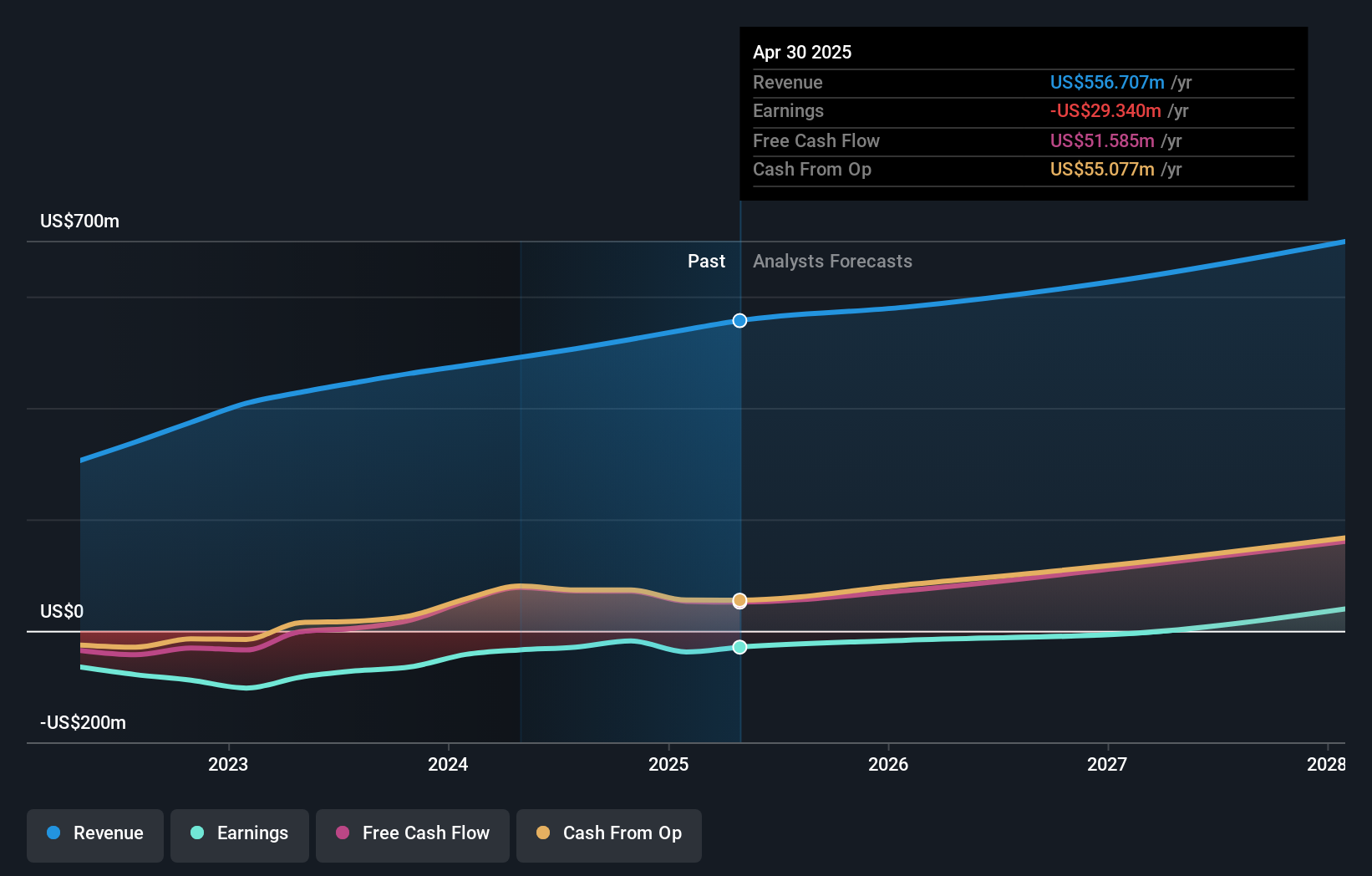Click the pink Free Cash Flow legend dot
Screen dimensions: 1372x876
point(343,833)
